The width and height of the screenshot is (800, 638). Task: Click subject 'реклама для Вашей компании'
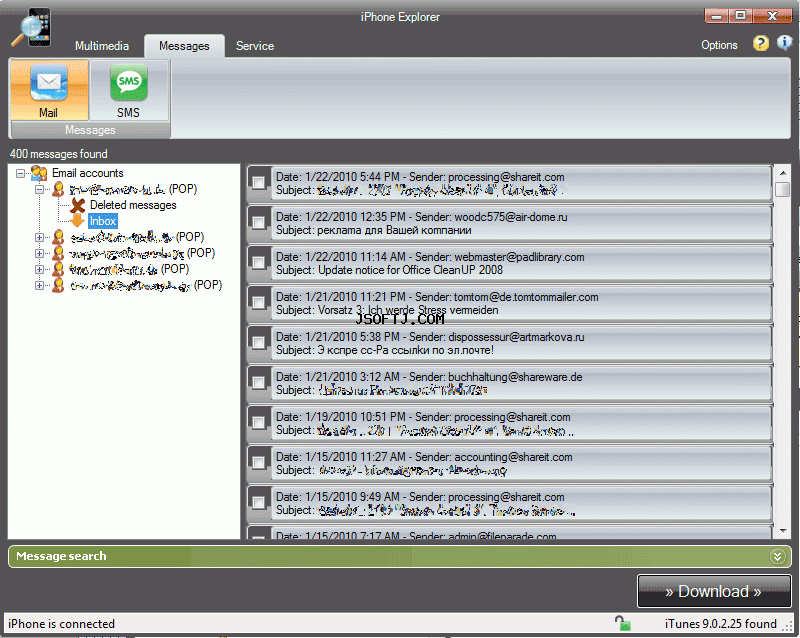pos(394,230)
